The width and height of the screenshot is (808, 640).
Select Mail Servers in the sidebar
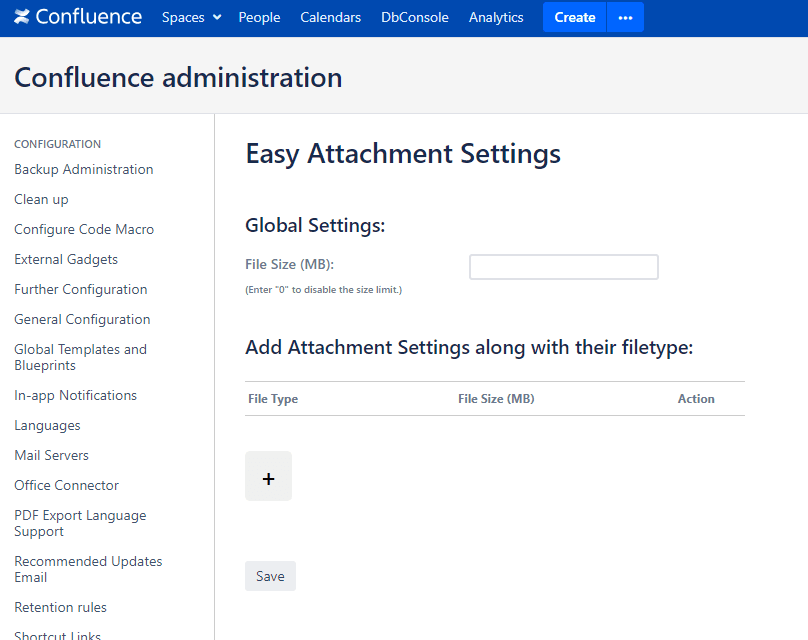[51, 455]
